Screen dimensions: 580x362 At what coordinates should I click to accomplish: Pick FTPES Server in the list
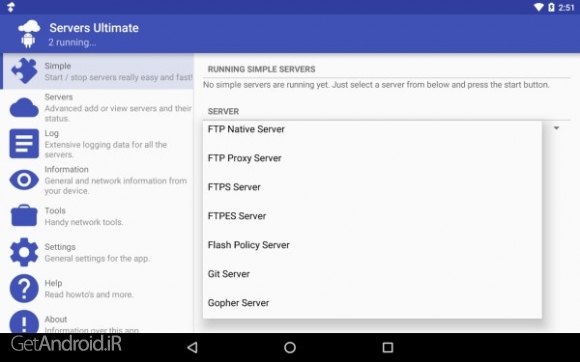[x=372, y=216]
